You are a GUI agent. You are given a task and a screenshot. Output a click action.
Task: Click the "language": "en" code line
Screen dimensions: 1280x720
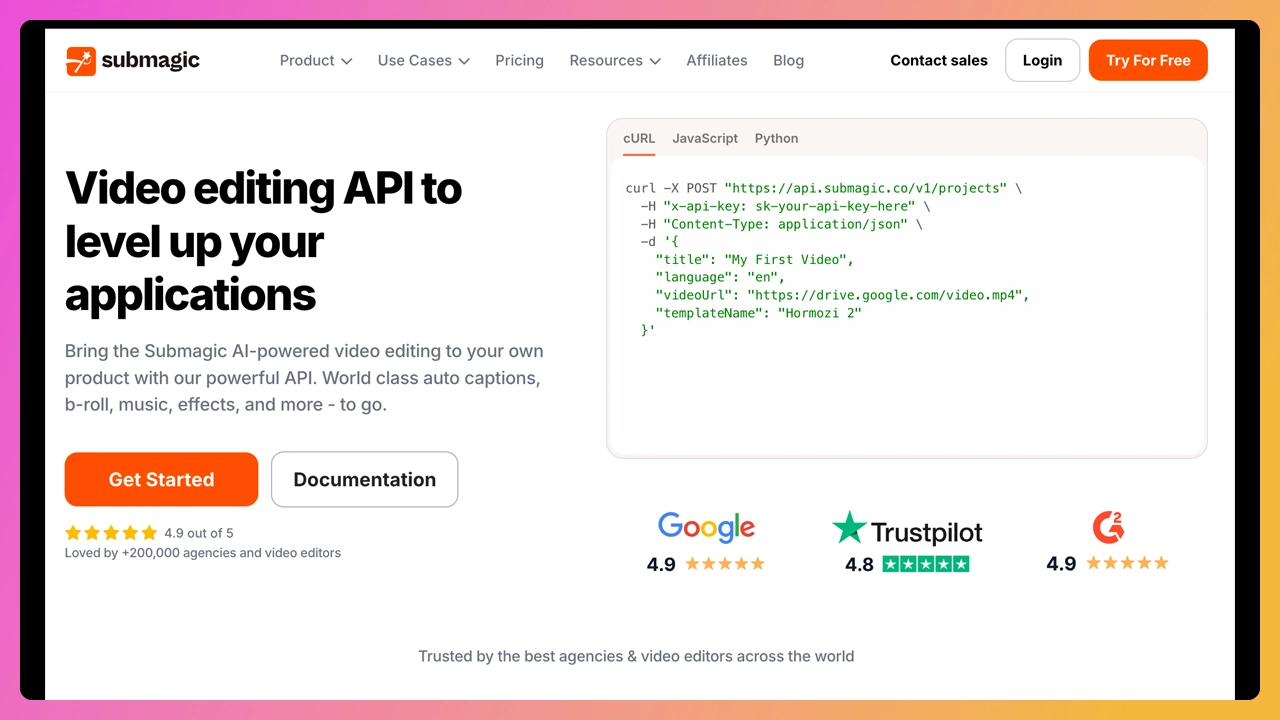click(720, 278)
